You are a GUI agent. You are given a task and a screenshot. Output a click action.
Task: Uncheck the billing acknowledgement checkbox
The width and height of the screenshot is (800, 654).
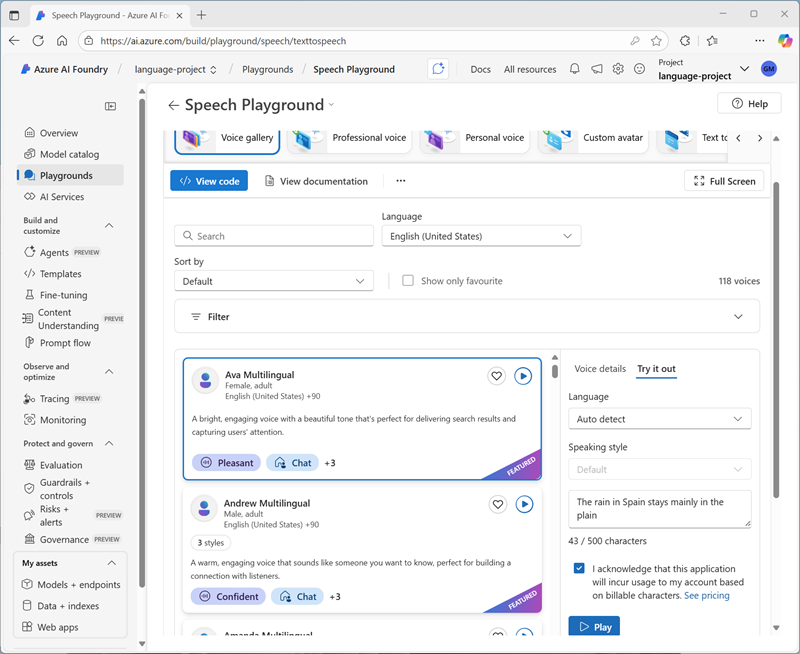click(580, 568)
